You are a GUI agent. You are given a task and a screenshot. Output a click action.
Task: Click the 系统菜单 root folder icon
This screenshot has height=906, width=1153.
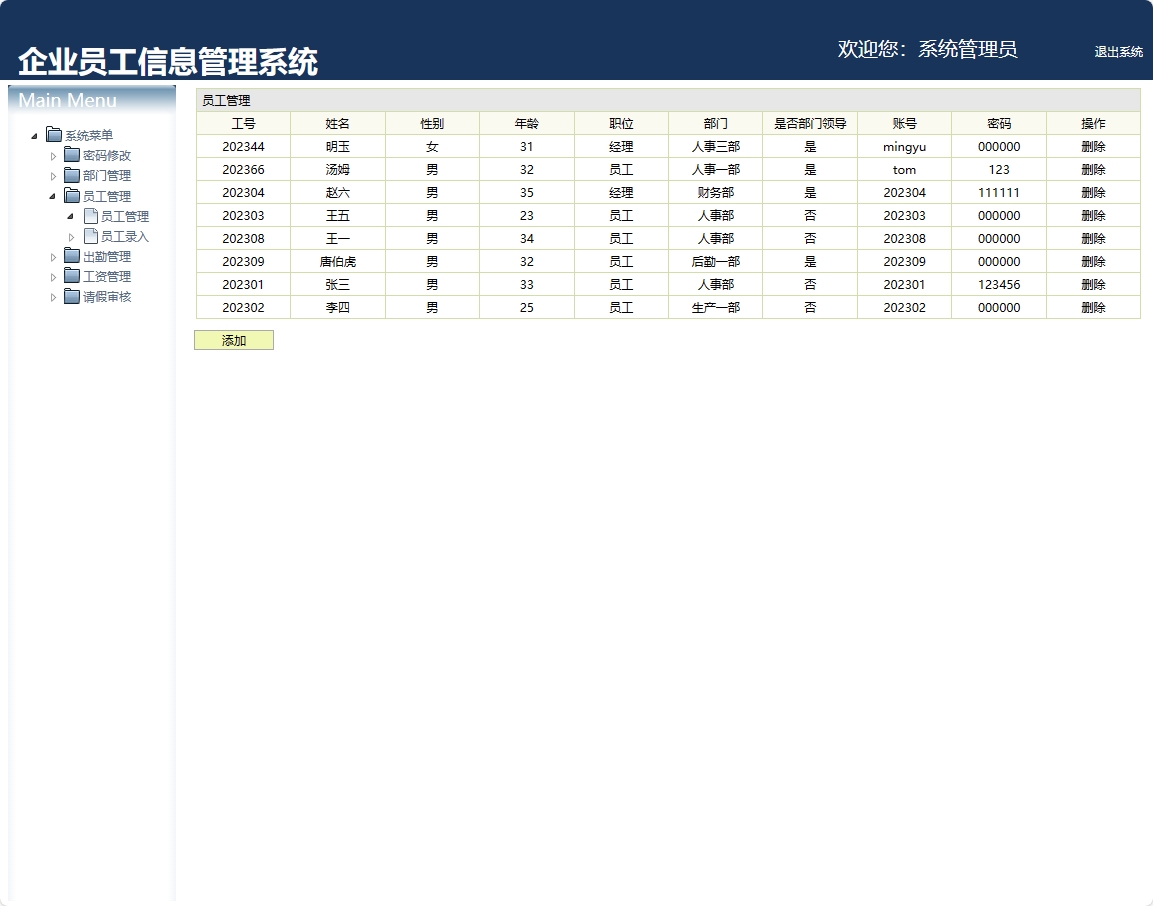click(54, 135)
